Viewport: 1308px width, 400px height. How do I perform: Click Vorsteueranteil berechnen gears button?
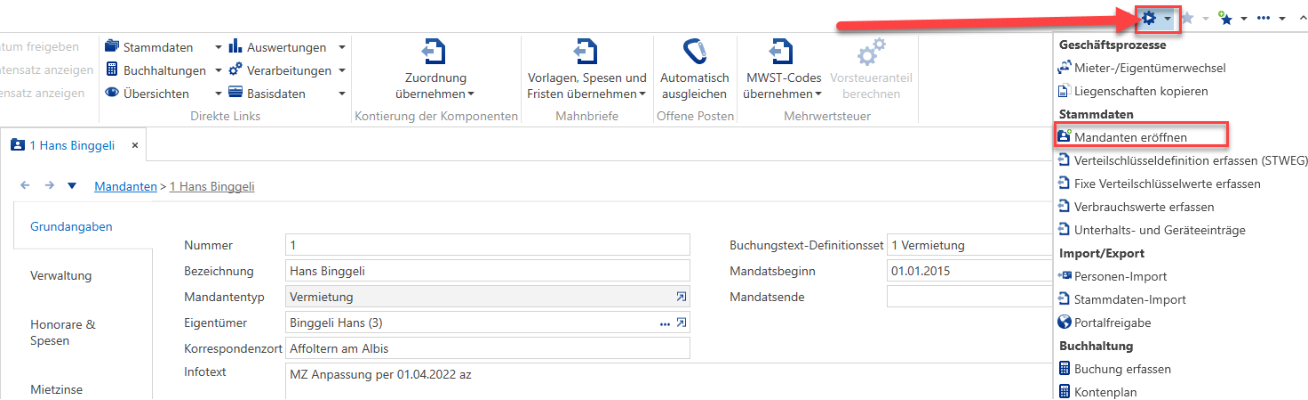pyautogui.click(x=871, y=68)
